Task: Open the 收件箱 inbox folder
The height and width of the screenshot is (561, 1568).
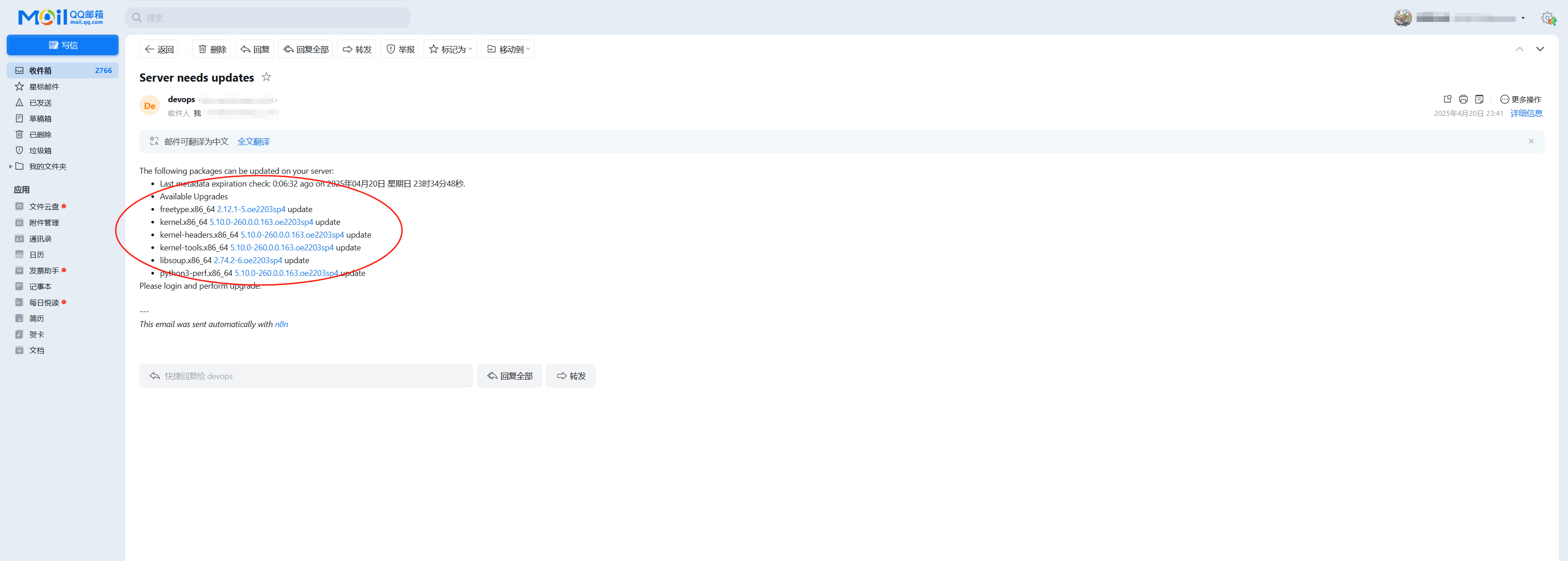Action: pos(40,71)
